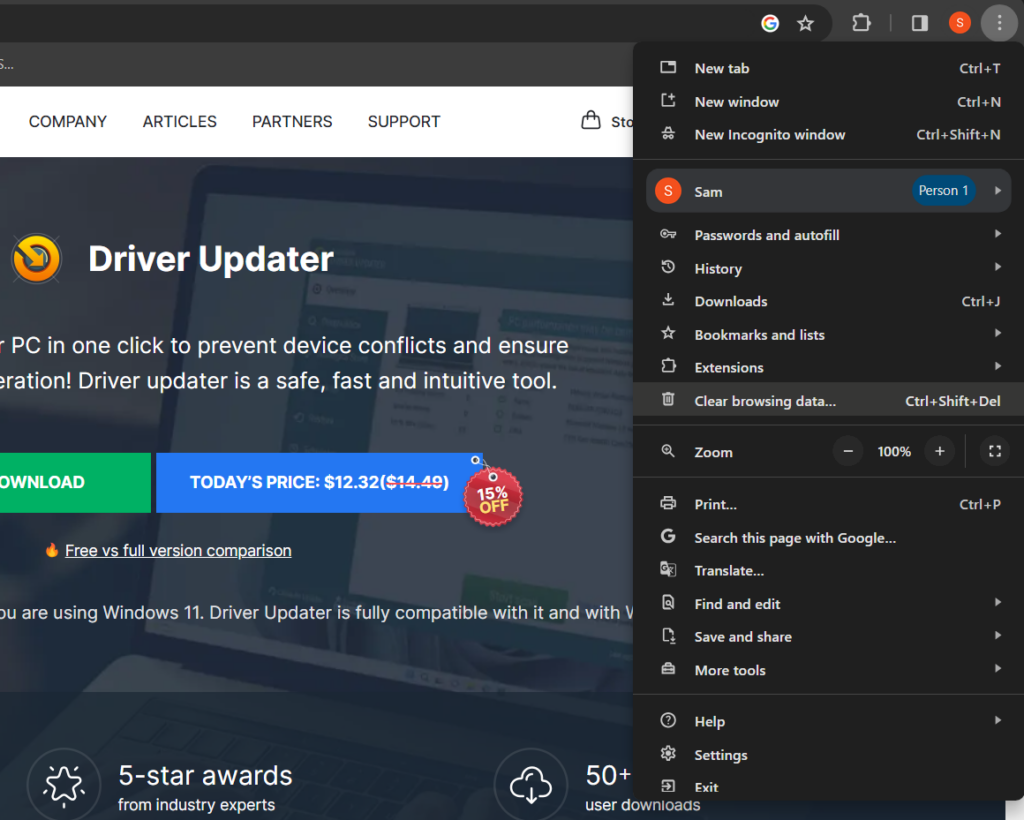
Task: Expand the Bookmarks and lists submenu
Action: pos(760,334)
